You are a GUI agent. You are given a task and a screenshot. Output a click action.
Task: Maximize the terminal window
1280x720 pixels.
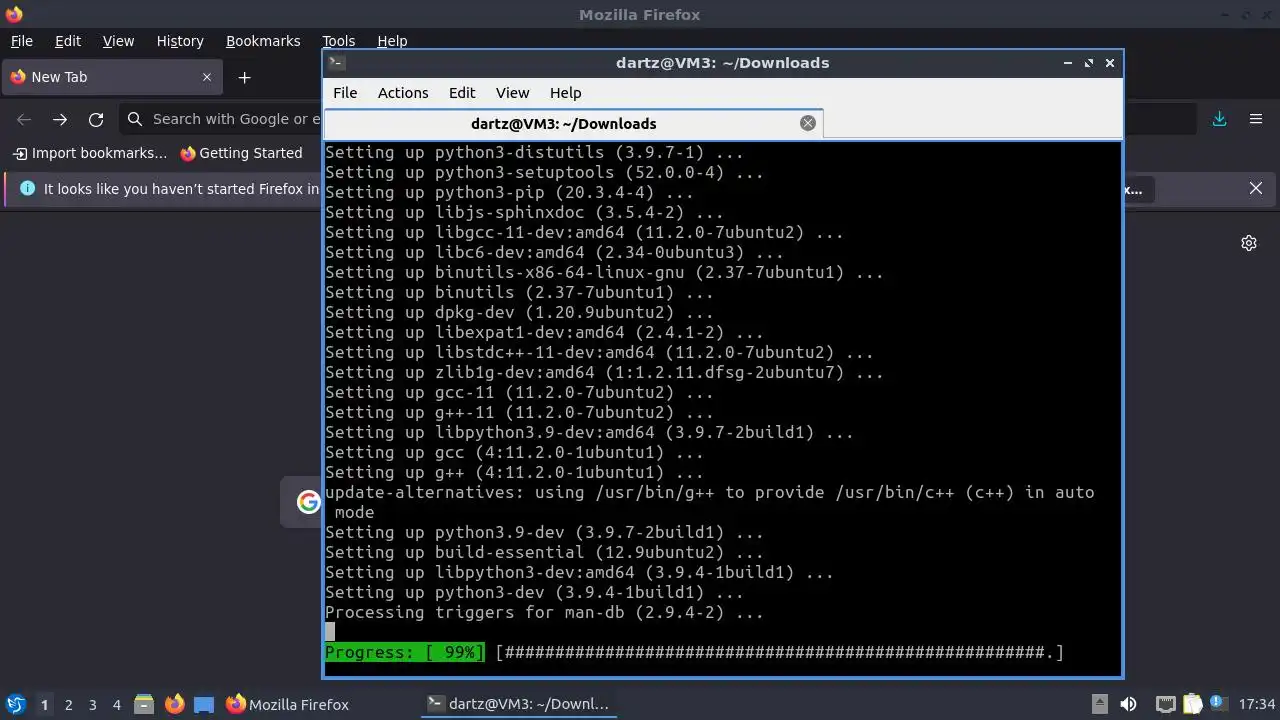pos(1089,63)
